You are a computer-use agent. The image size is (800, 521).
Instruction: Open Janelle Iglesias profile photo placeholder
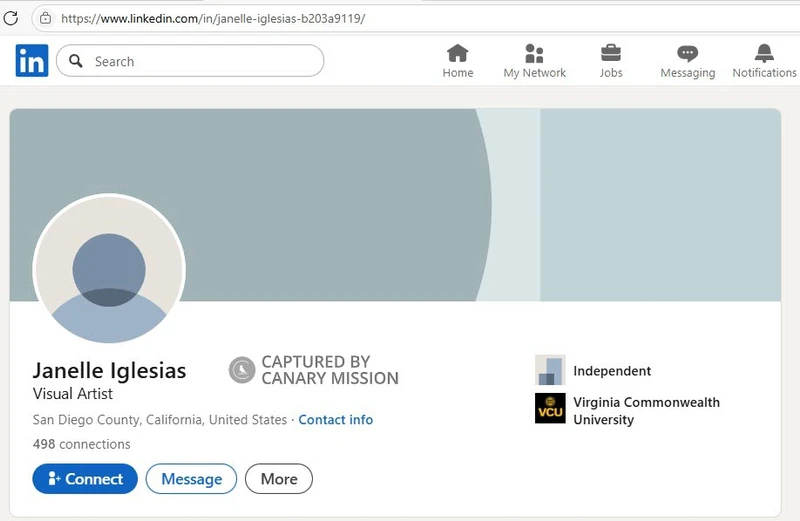click(x=109, y=269)
